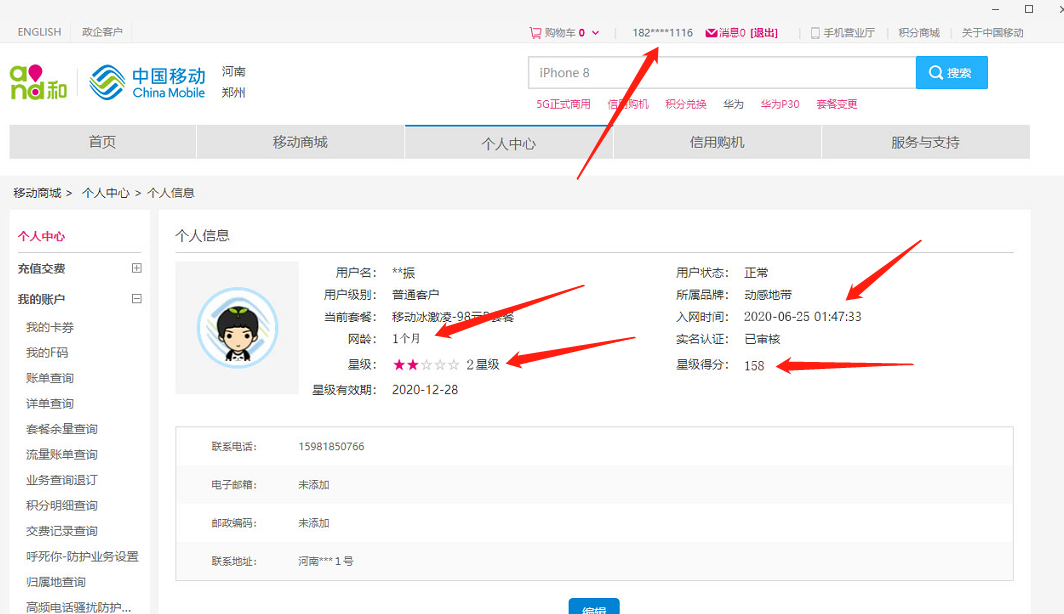Go to the 首页 navigation tab

tap(102, 142)
